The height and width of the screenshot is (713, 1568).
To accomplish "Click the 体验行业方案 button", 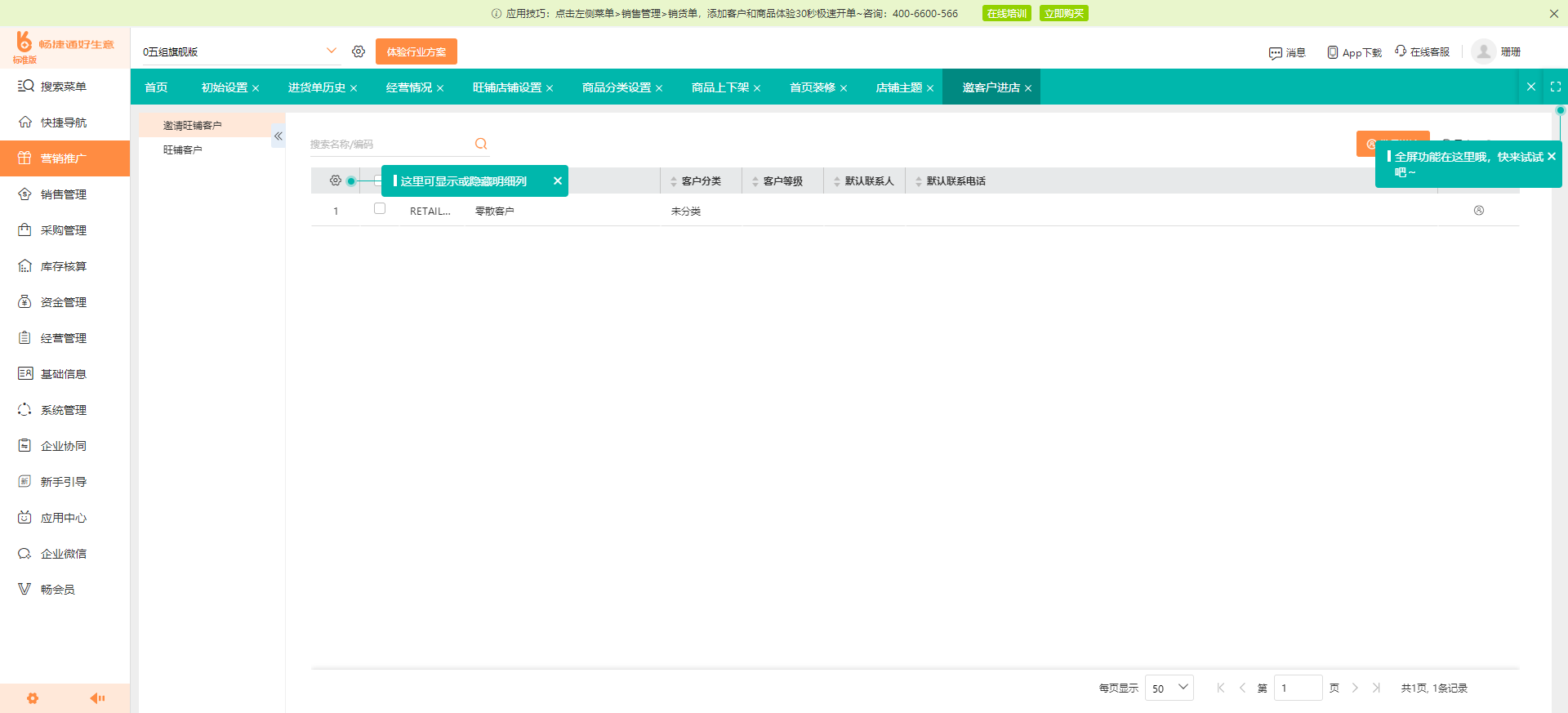I will coord(416,51).
